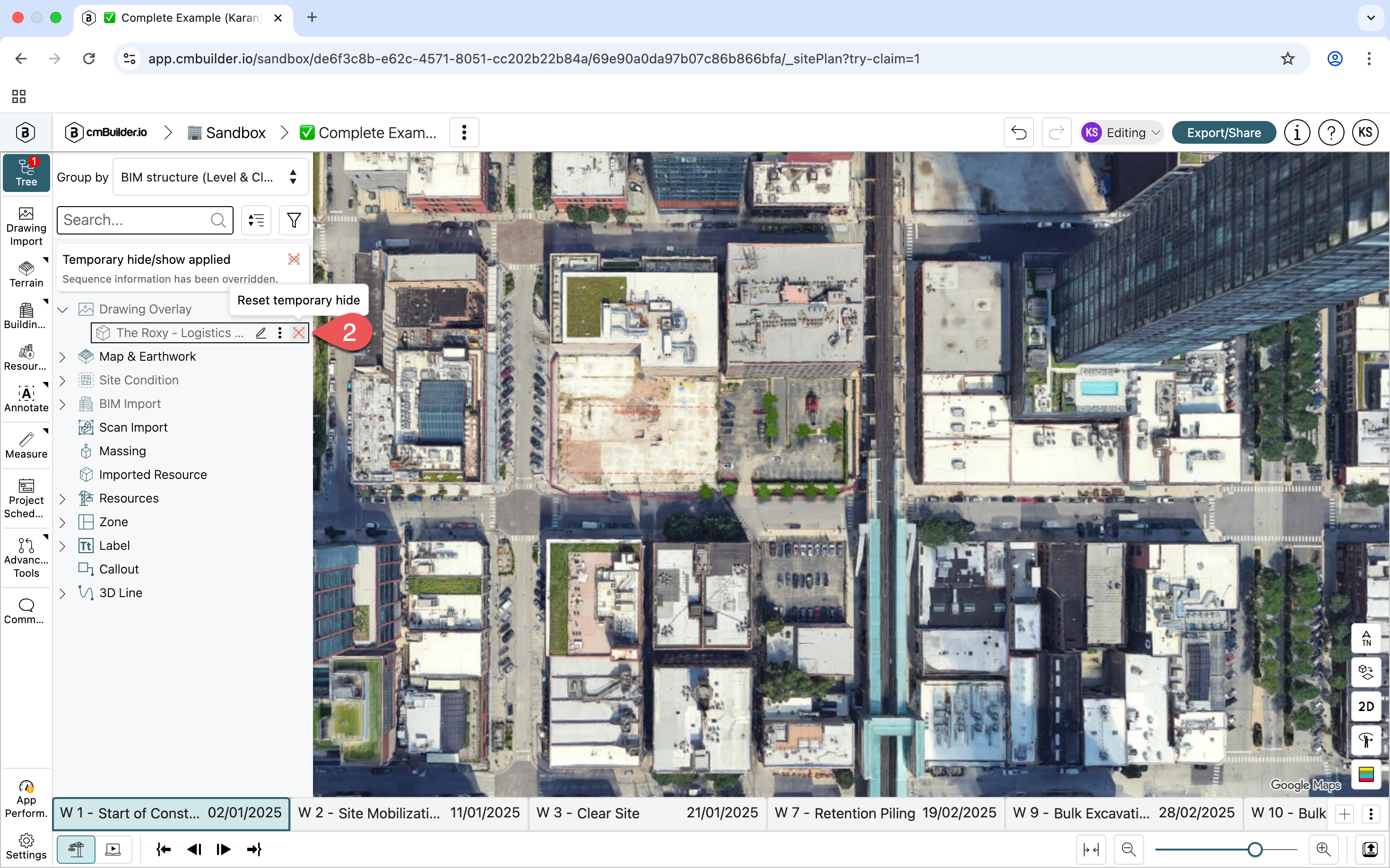
Task: Collapse the Drawing Overlay group
Action: [62, 309]
